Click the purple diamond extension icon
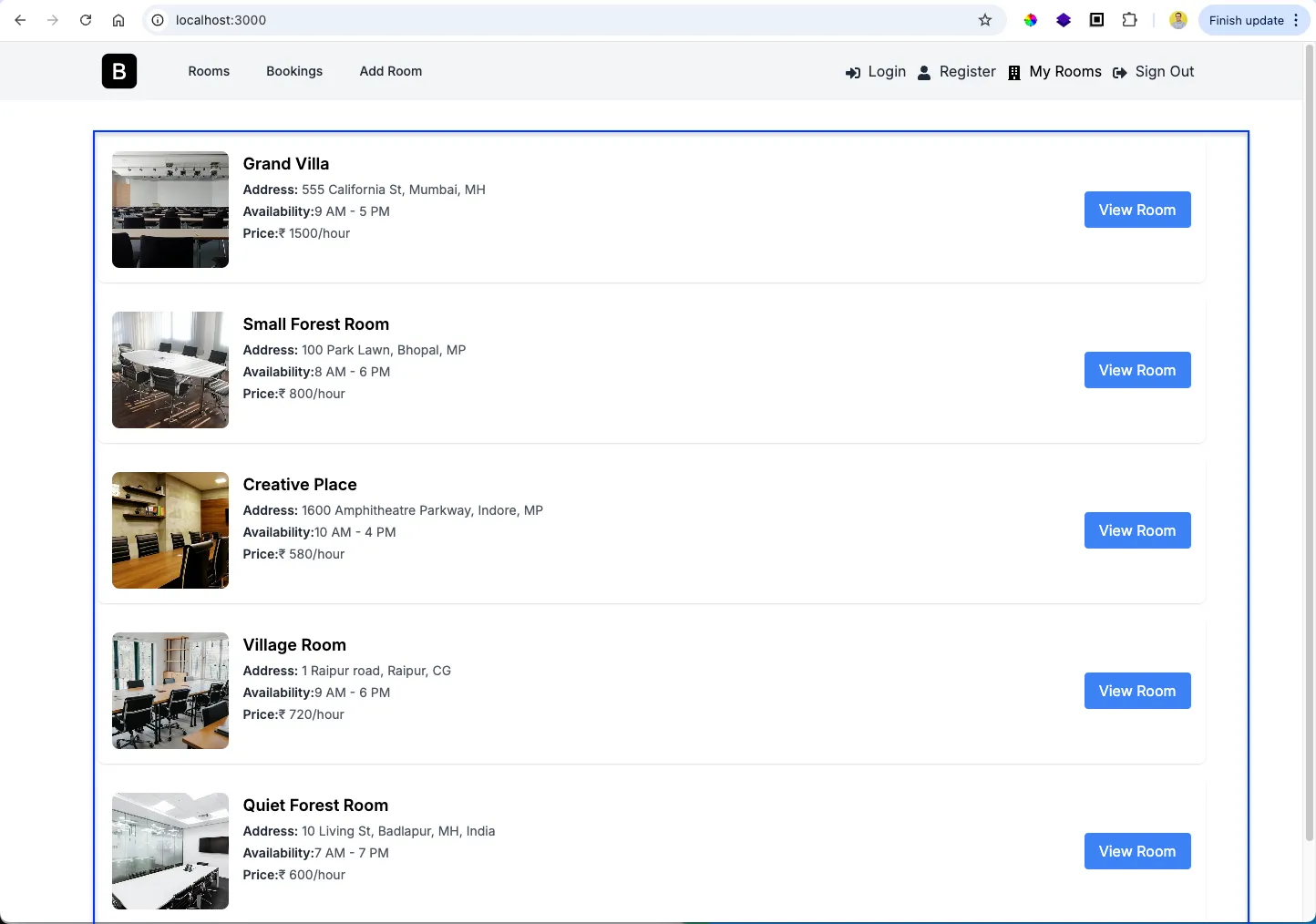 click(x=1064, y=20)
